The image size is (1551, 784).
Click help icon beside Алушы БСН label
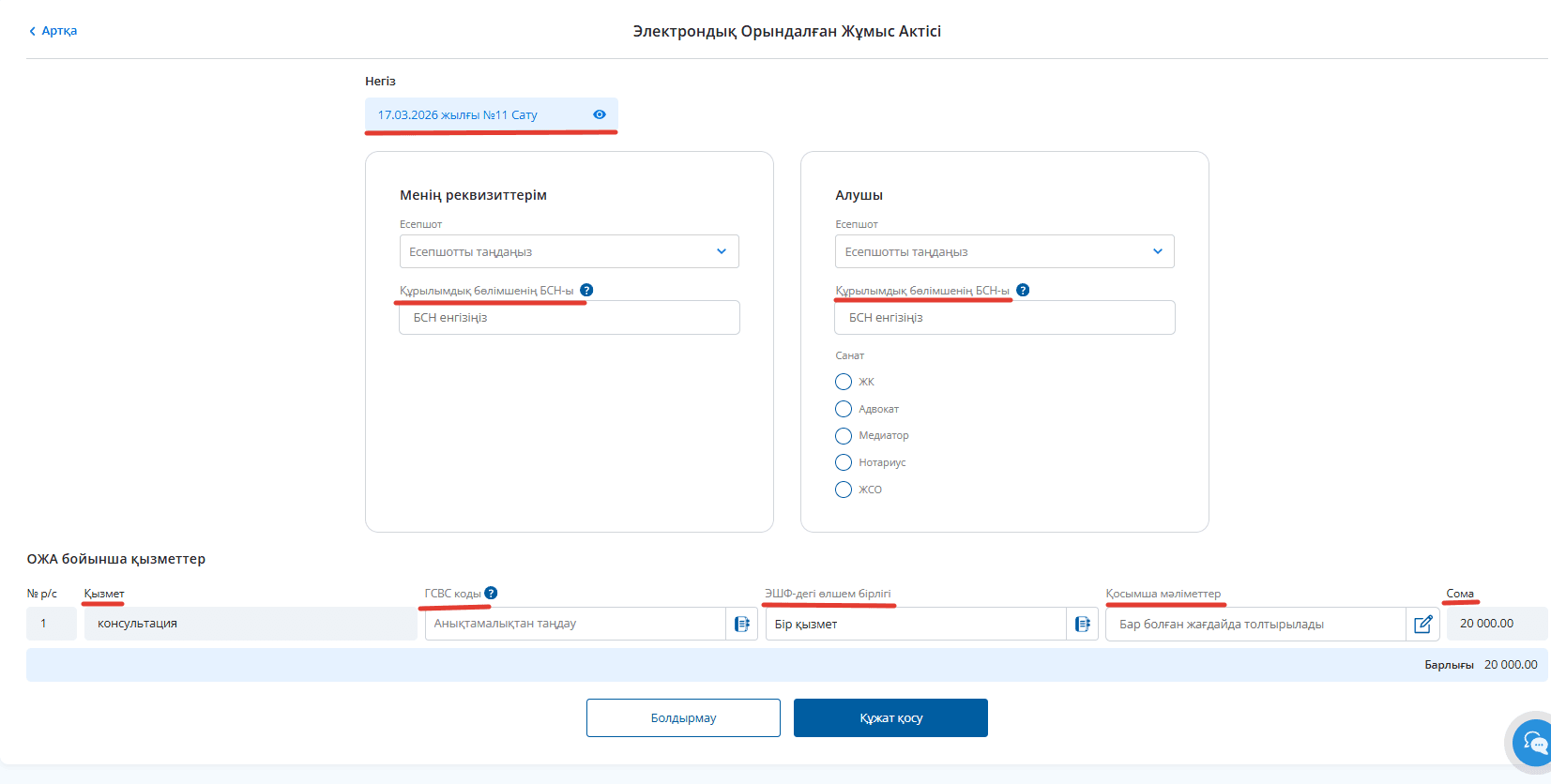1023,291
